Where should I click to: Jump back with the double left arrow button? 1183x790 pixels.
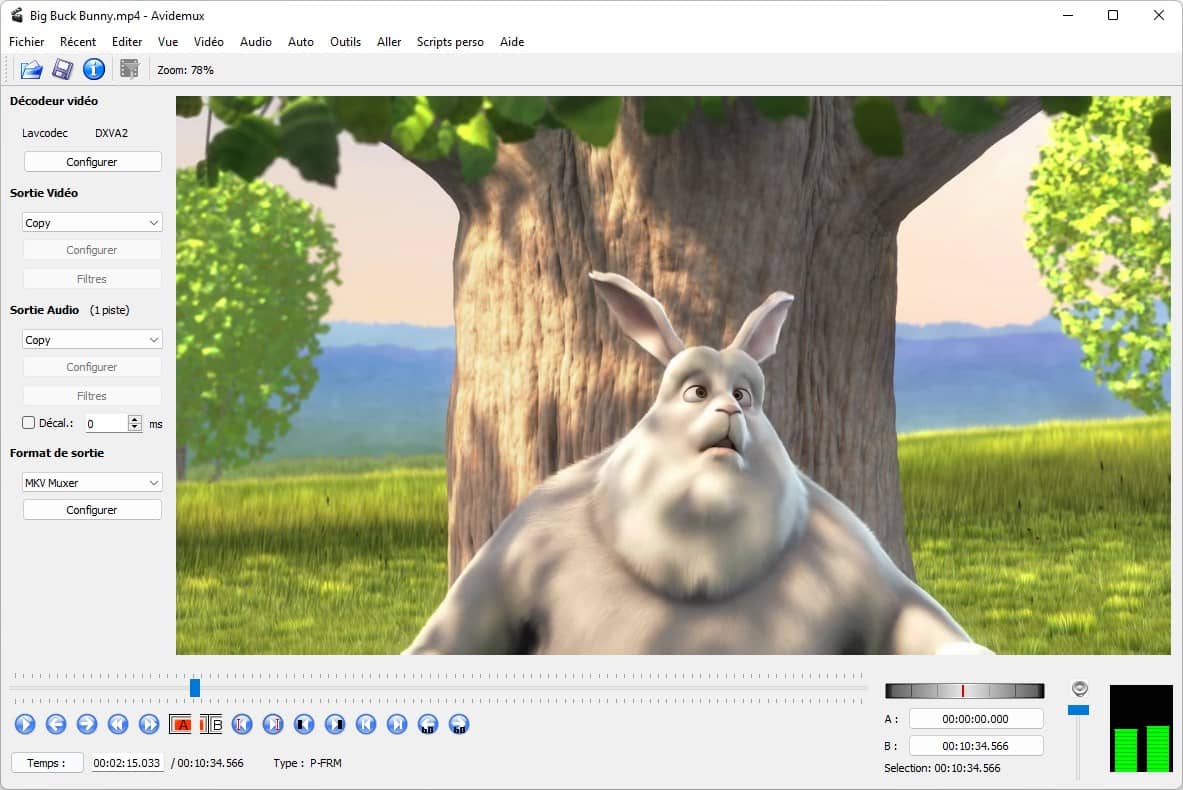pos(118,724)
